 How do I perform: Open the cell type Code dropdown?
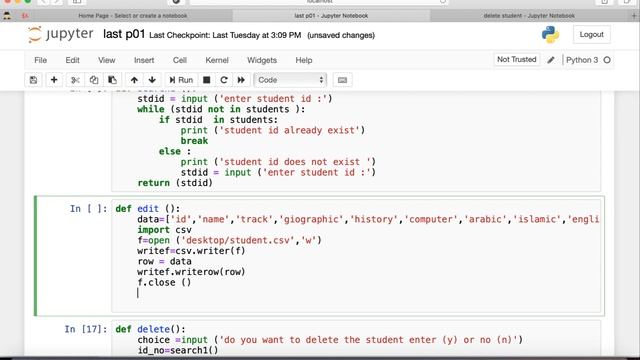pos(290,80)
